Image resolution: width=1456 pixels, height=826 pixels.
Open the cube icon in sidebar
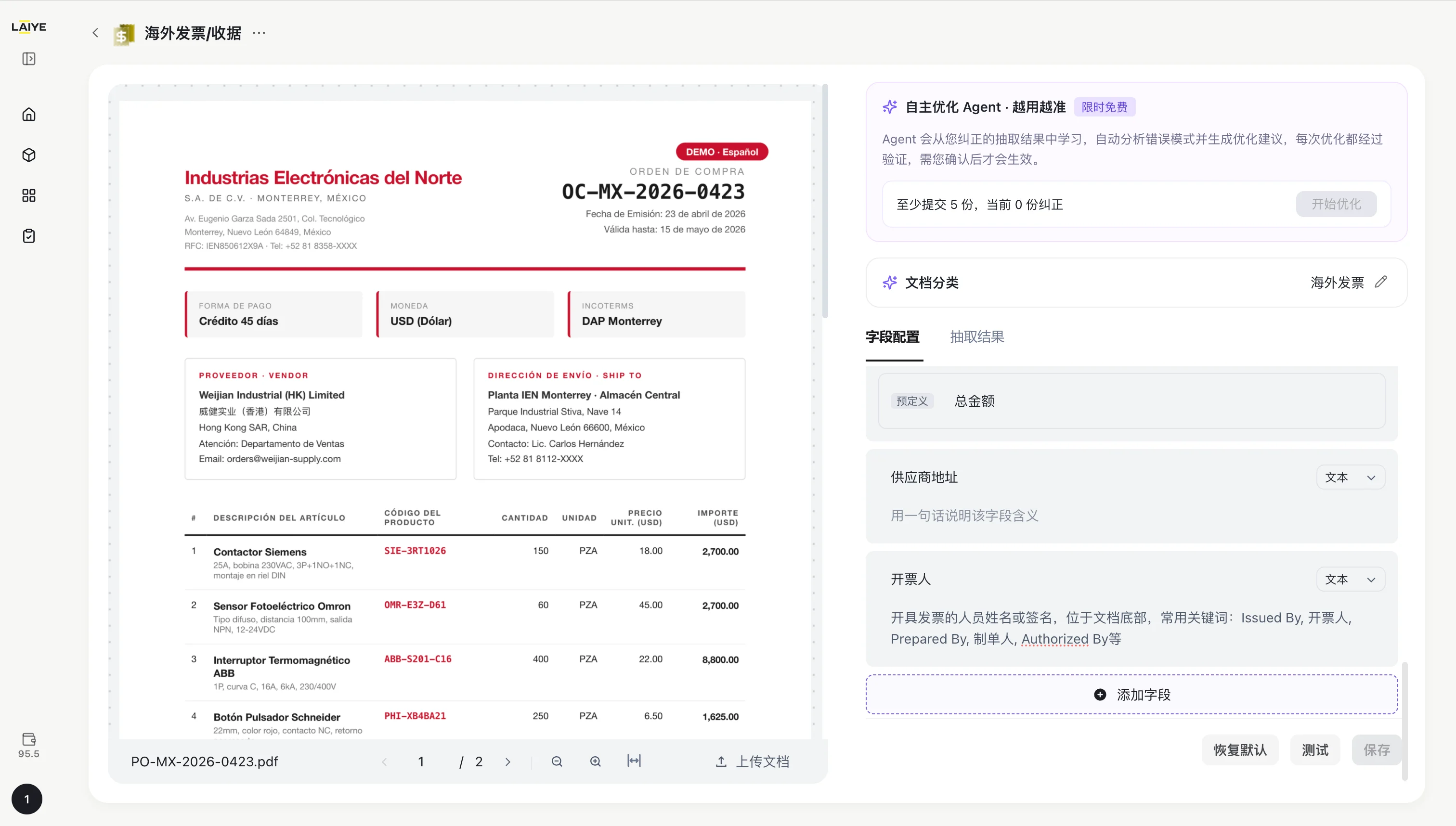29,155
